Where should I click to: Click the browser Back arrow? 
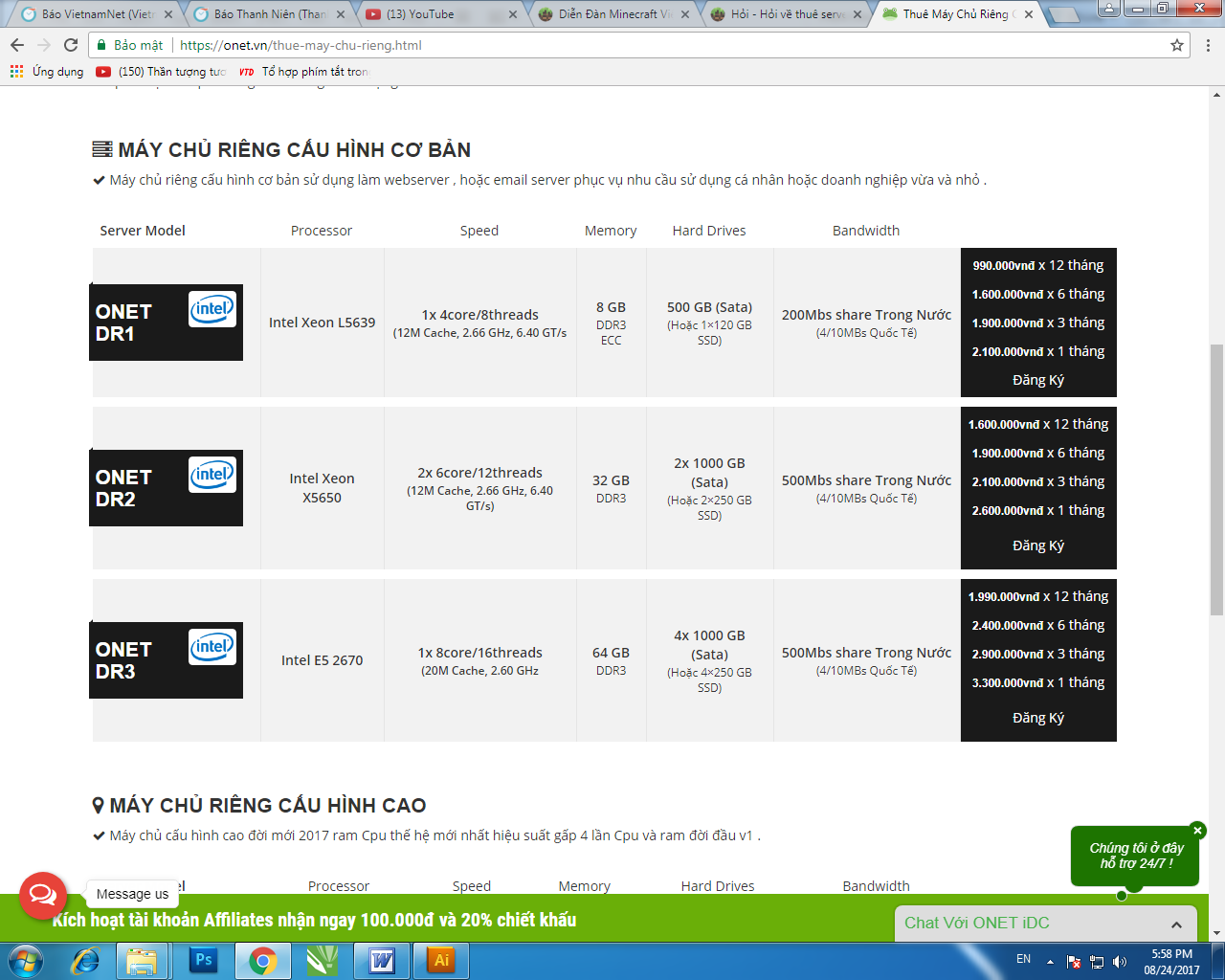17,45
